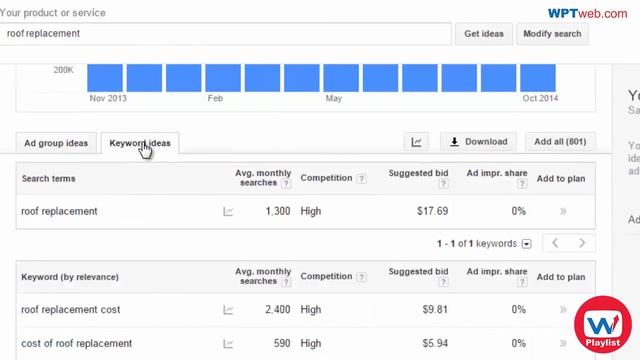Click the cost of roof replacement keyword

(77, 344)
